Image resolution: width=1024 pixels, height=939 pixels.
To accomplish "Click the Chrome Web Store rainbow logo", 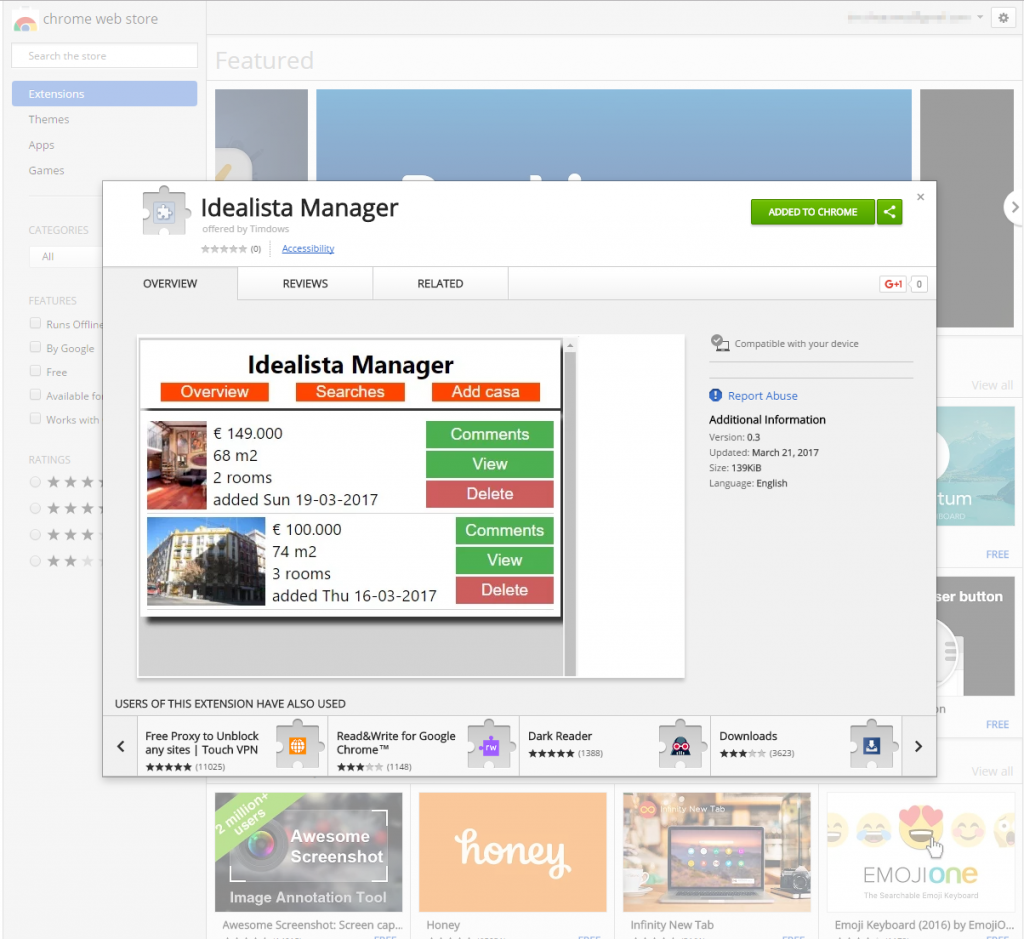I will [x=25, y=21].
